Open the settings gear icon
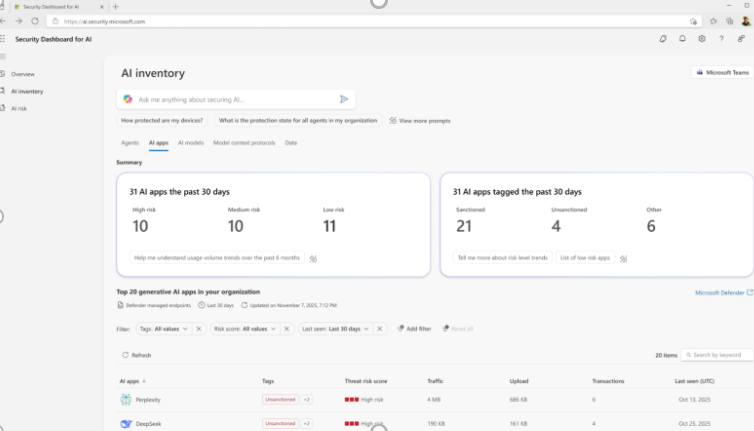The image size is (754, 431). point(702,39)
